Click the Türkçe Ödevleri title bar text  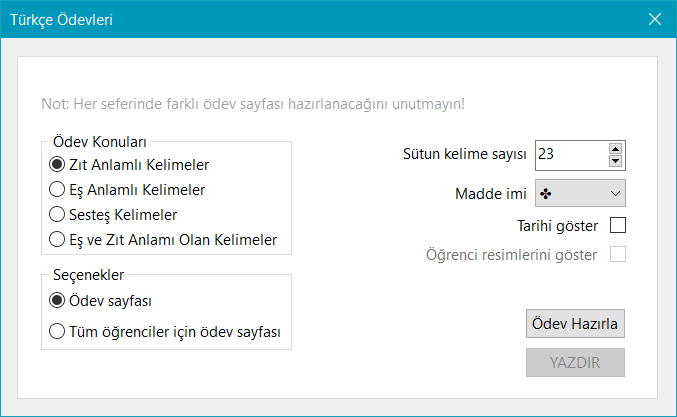[x=61, y=20]
